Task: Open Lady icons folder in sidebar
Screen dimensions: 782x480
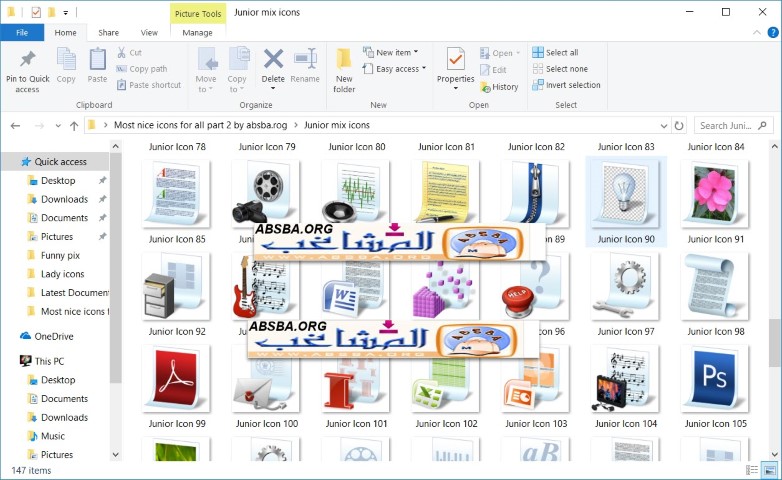Action: (x=62, y=274)
